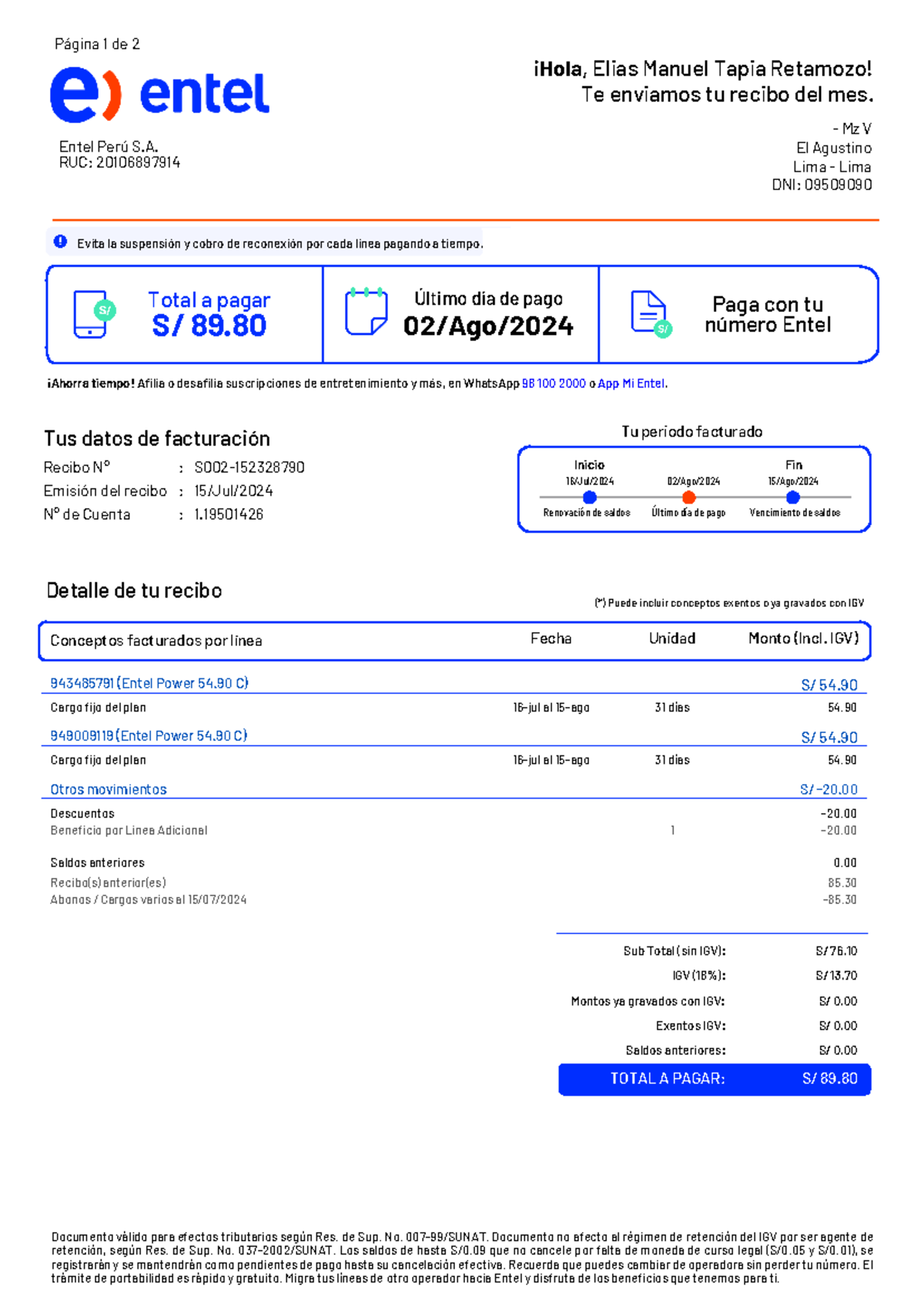Click the 02/Ago/2024 due date

(488, 326)
